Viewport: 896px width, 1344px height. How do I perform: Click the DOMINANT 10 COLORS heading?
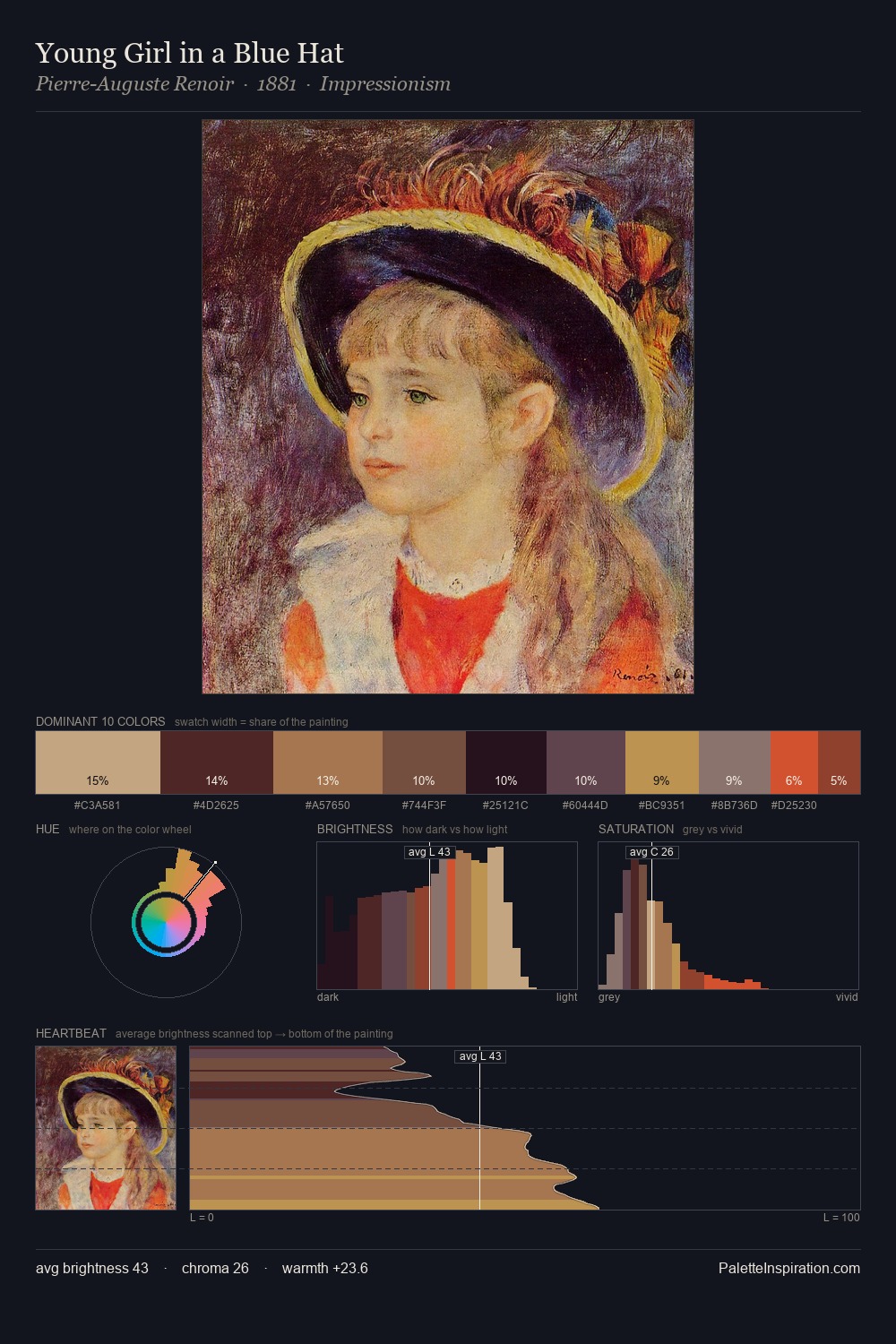100,721
